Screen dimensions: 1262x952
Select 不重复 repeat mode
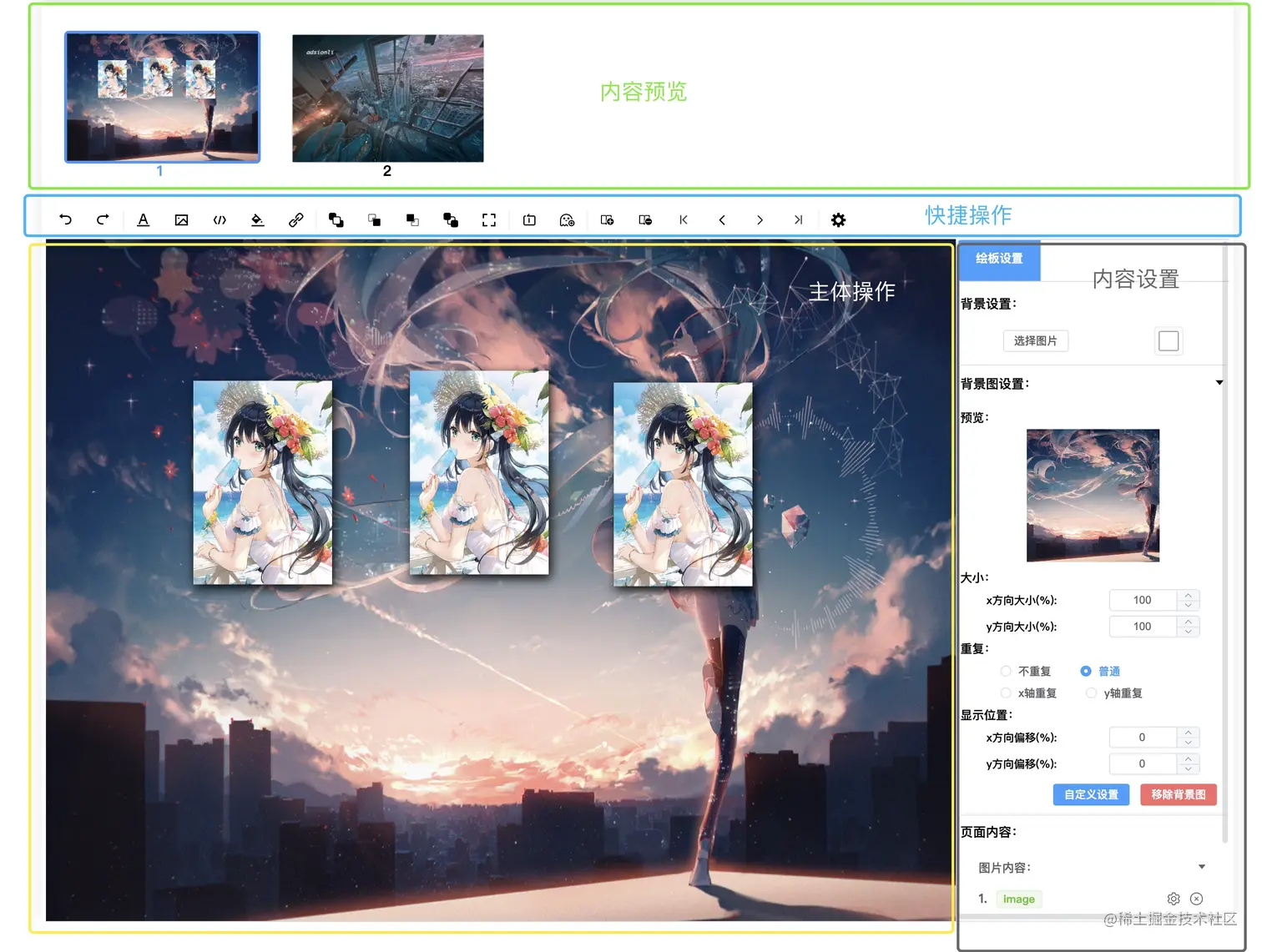[1006, 671]
